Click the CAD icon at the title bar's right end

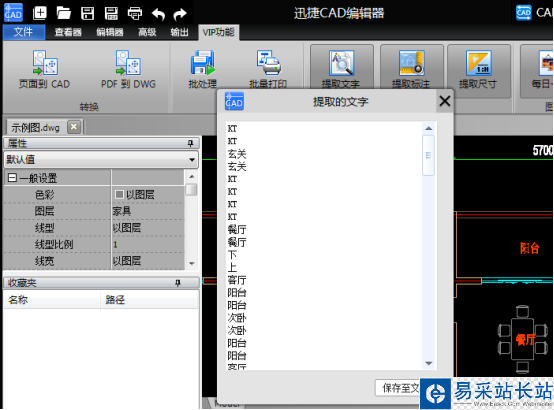point(524,12)
